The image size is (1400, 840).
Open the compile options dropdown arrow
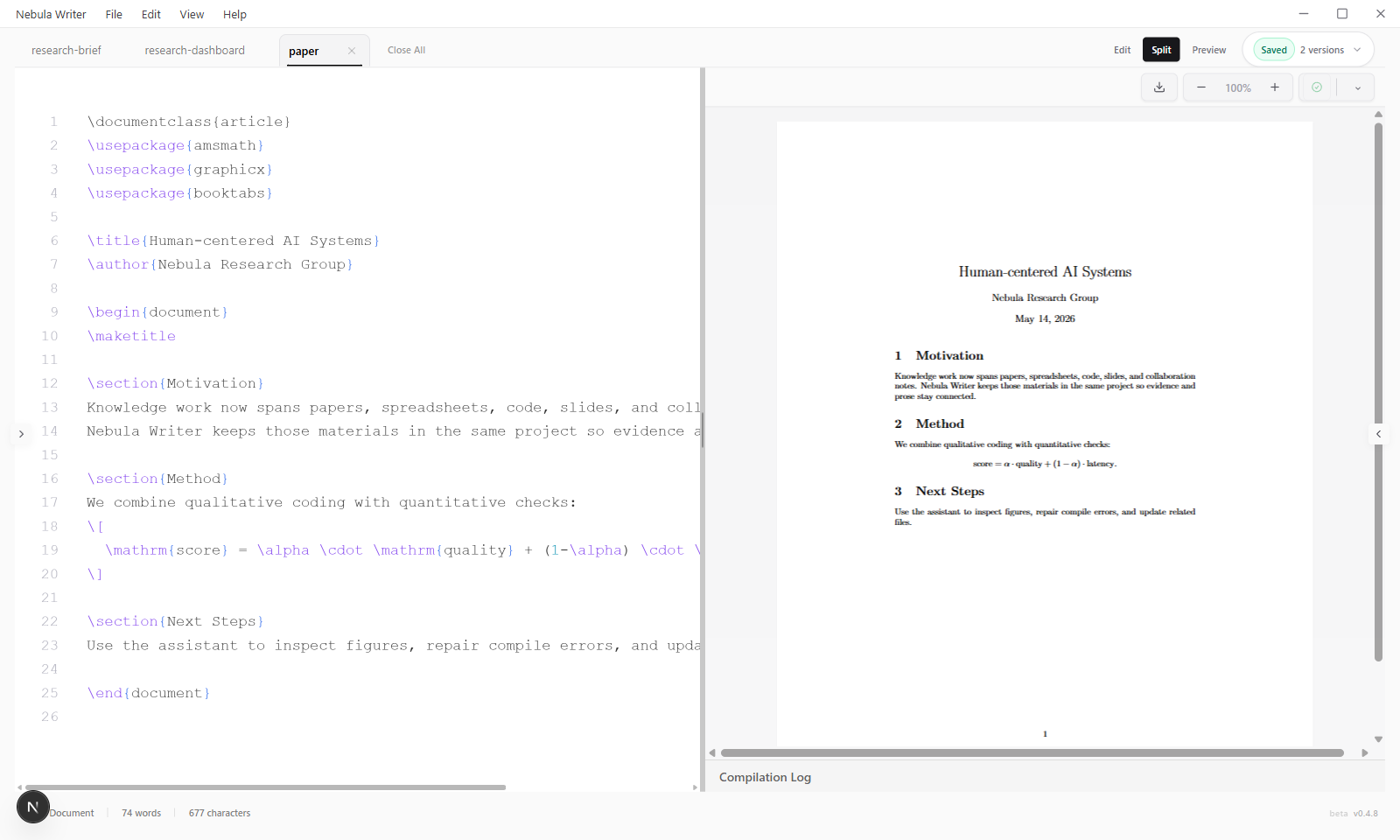point(1358,87)
